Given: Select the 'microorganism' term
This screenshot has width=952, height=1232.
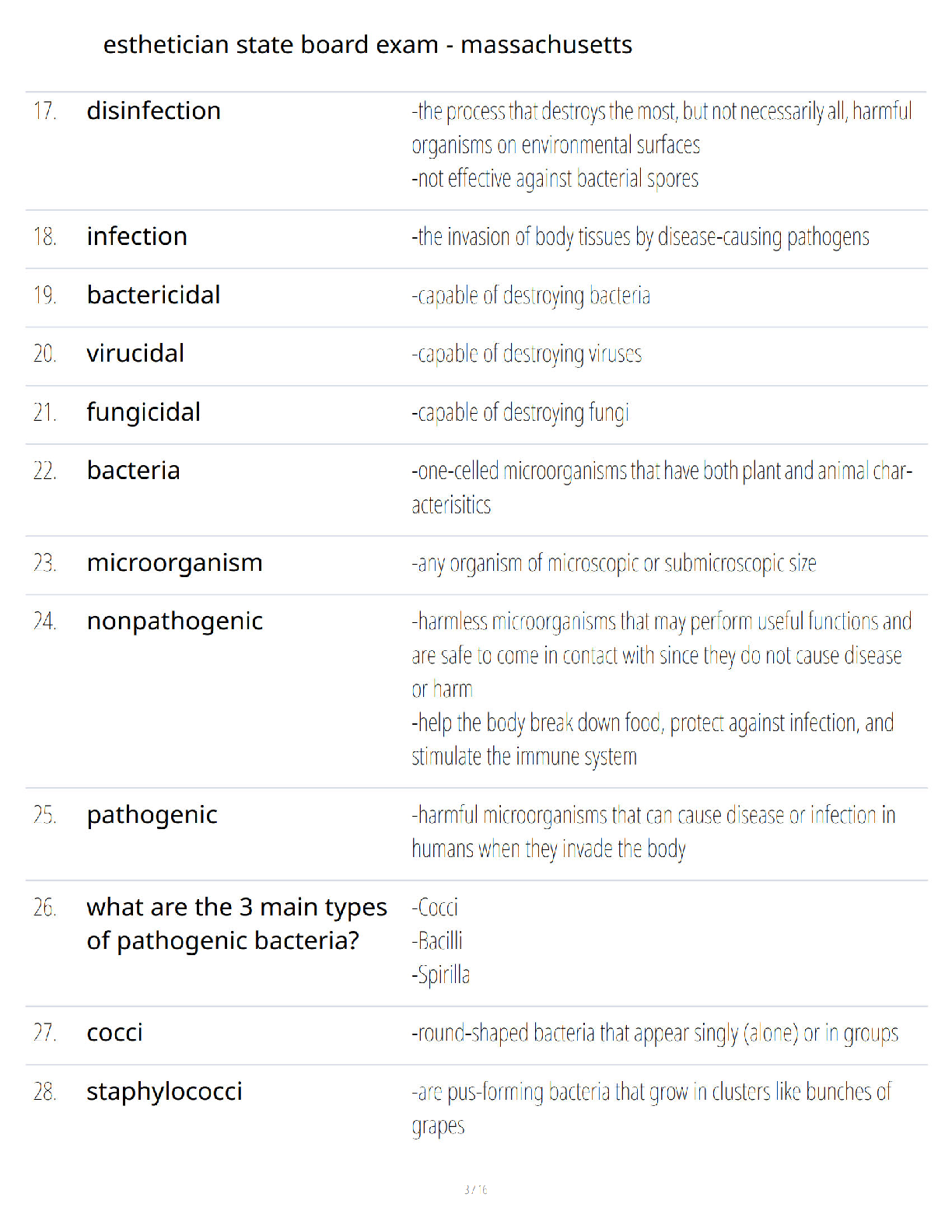Looking at the screenshot, I should (174, 563).
